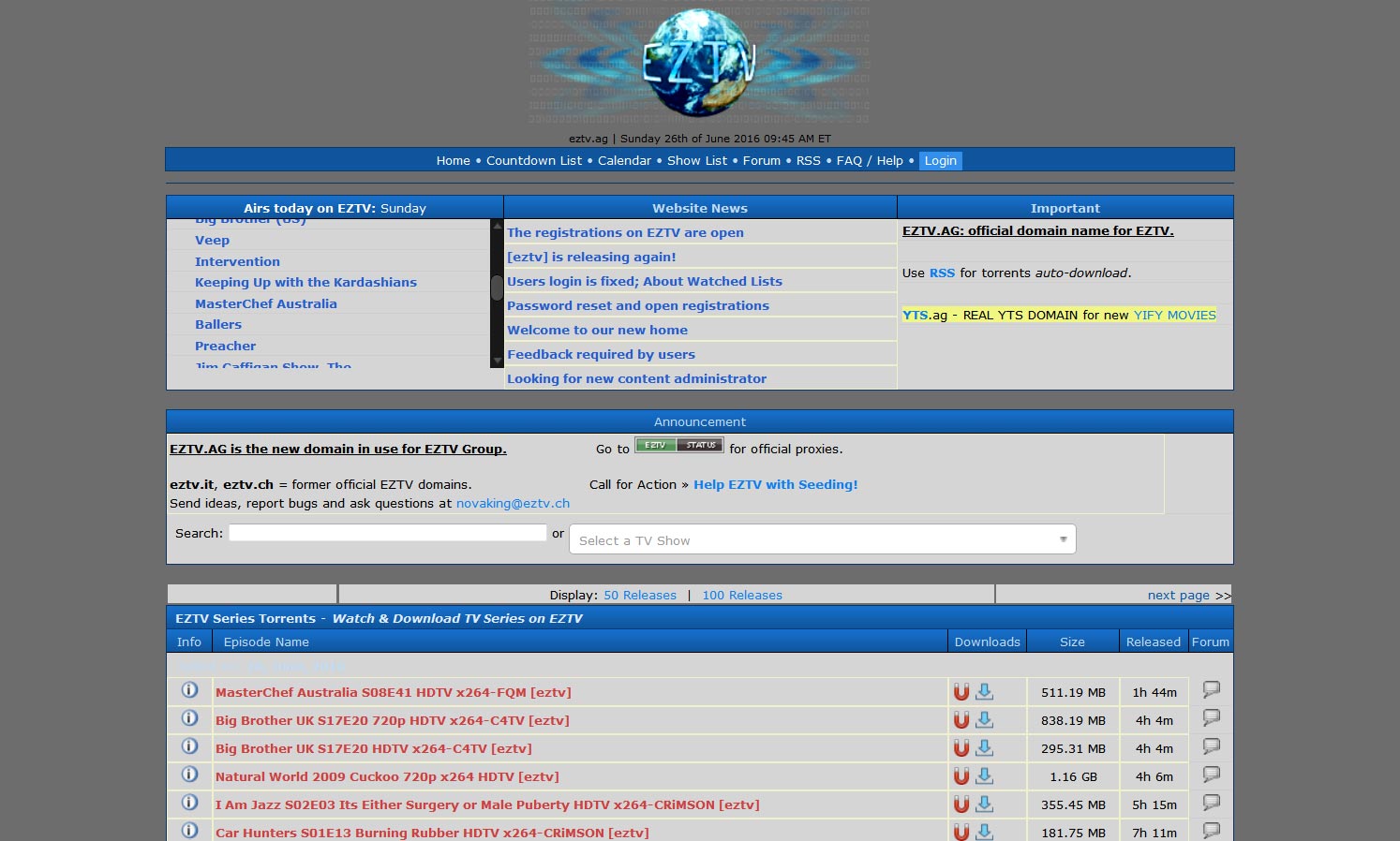Open info for I Am Jazz S02E03
This screenshot has height=841, width=1400.
tap(189, 803)
